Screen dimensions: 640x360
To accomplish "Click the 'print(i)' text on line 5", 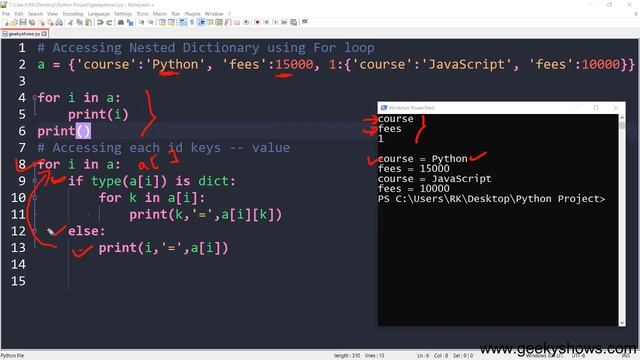I will click(x=98, y=114).
